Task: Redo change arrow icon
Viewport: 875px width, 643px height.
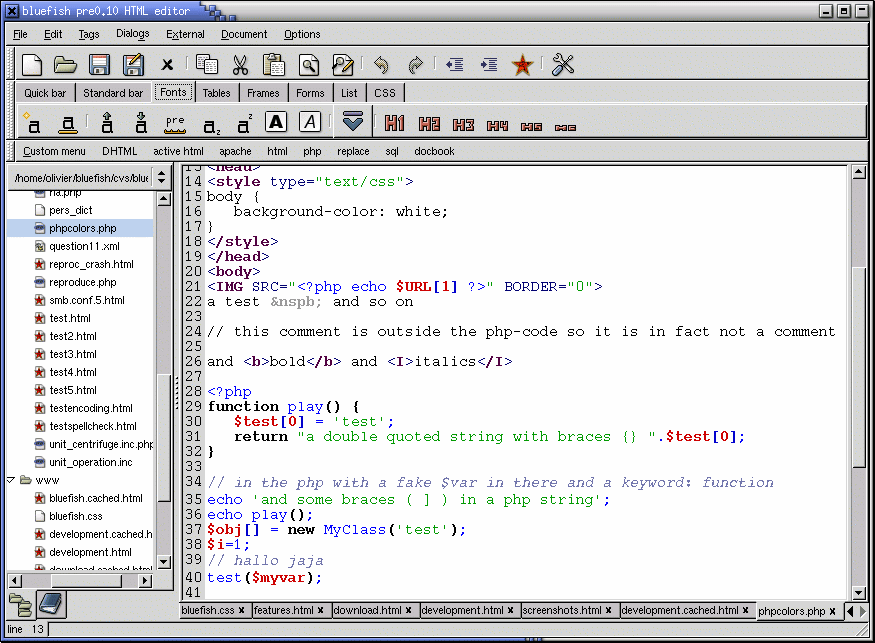Action: click(x=415, y=65)
